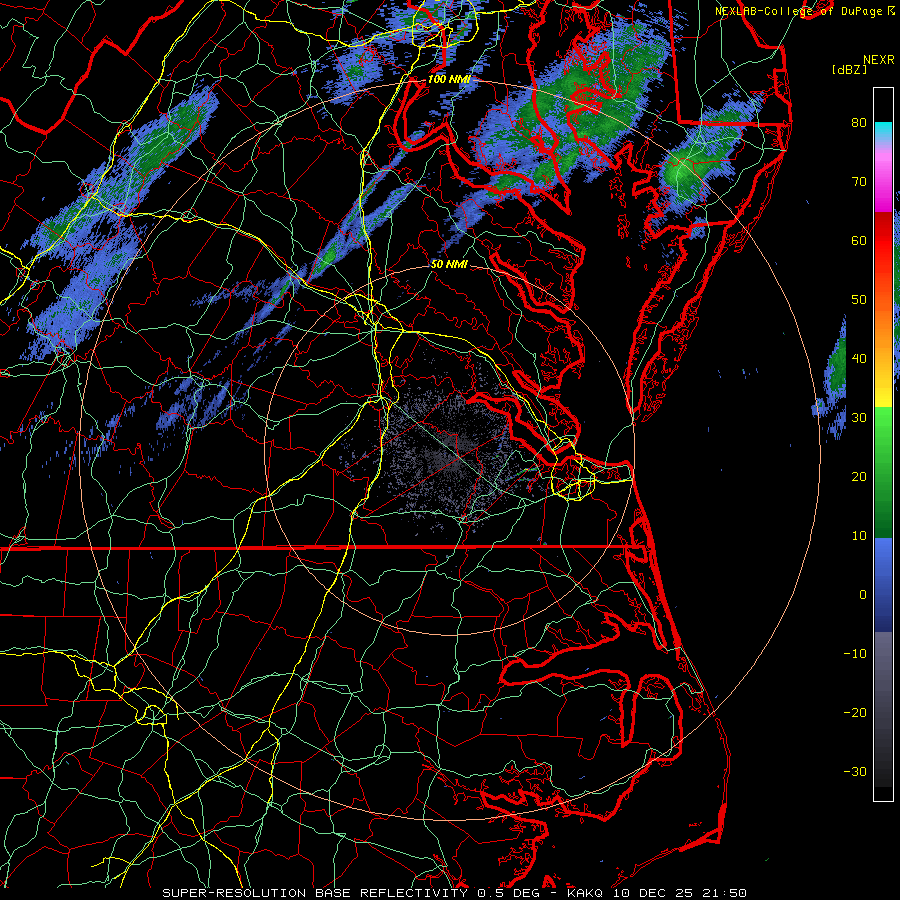The image size is (900, 900).
Task: Click the 40 dBZ scale label
Action: [859, 359]
